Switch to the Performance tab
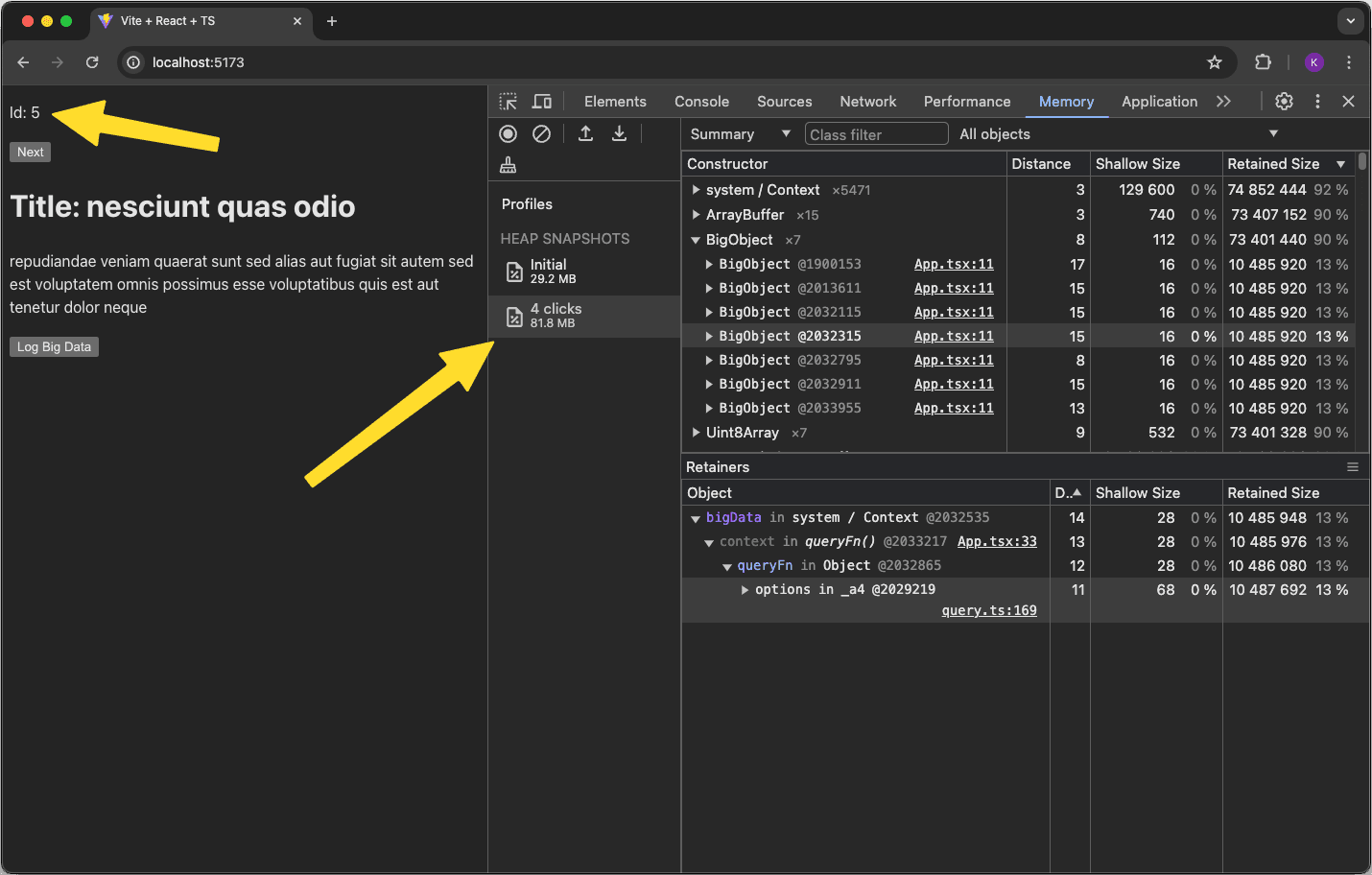The height and width of the screenshot is (875, 1372). point(967,101)
